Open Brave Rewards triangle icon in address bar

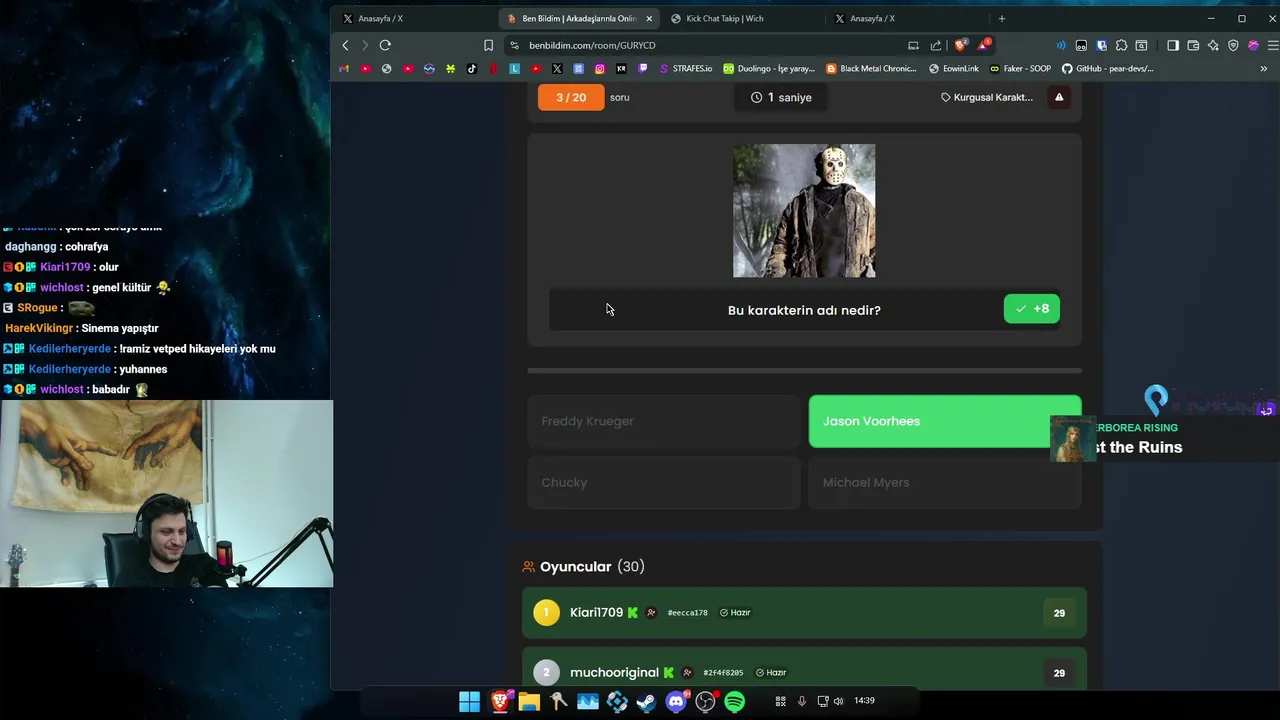pos(985,45)
